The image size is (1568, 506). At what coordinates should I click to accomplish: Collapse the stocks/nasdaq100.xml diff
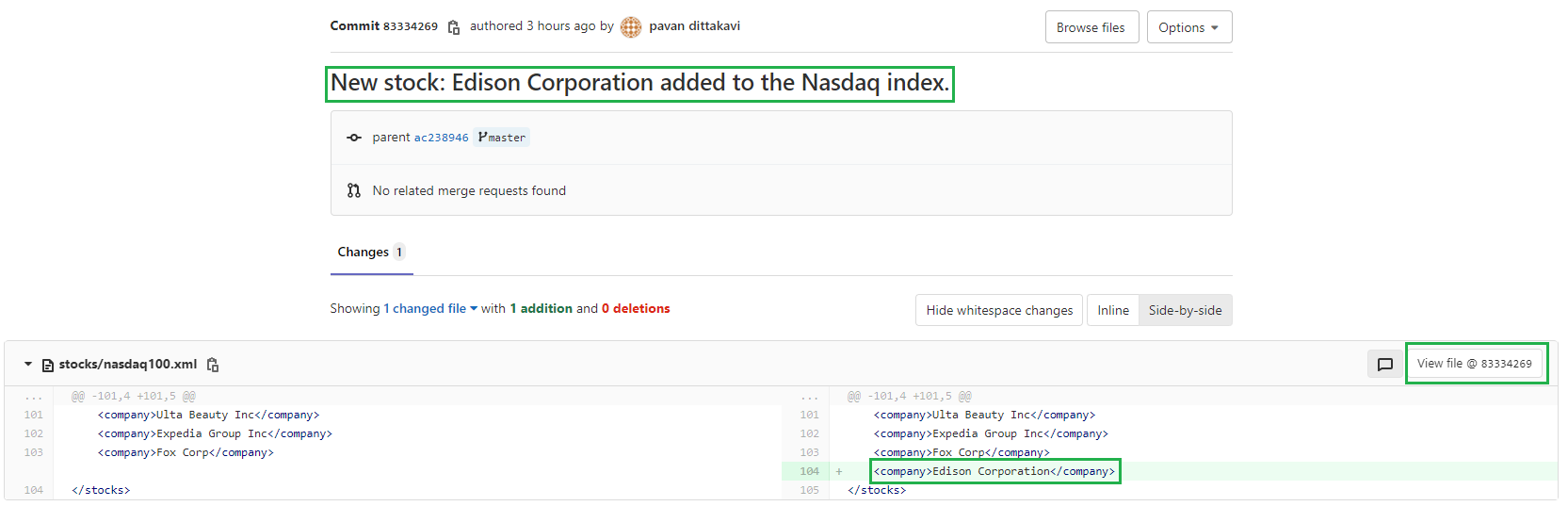(x=28, y=364)
